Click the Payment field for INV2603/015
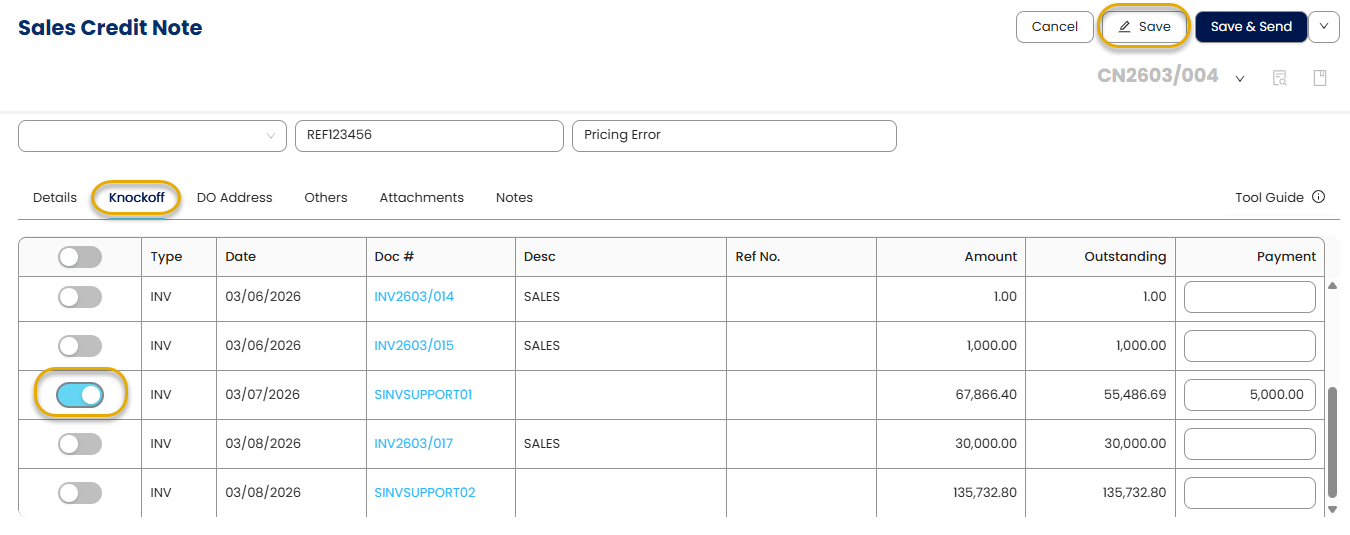The height and width of the screenshot is (535, 1350). (1250, 346)
